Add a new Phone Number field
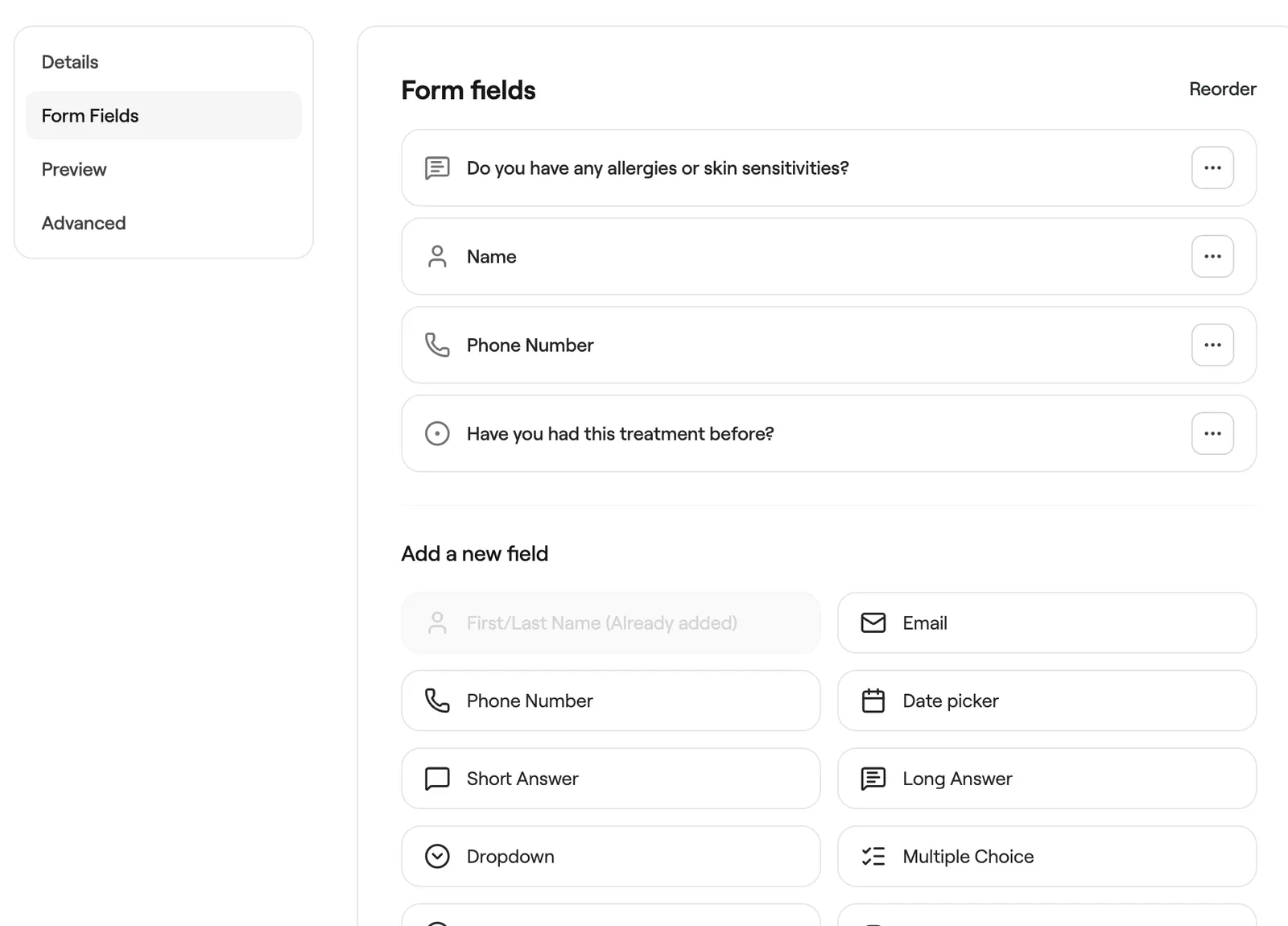This screenshot has height=926, width=1288. click(x=611, y=701)
